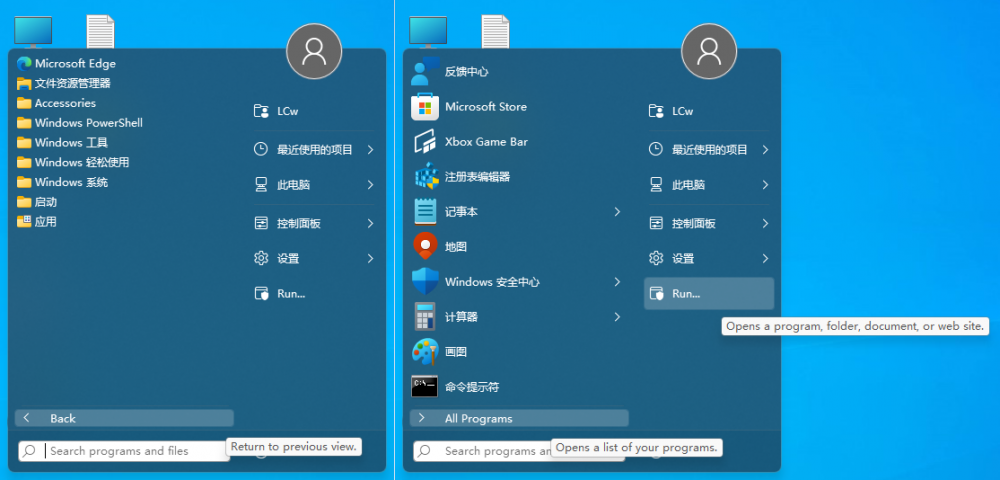Launch Microsoft Store
Image resolution: width=1000 pixels, height=480 pixels.
pyautogui.click(x=519, y=106)
